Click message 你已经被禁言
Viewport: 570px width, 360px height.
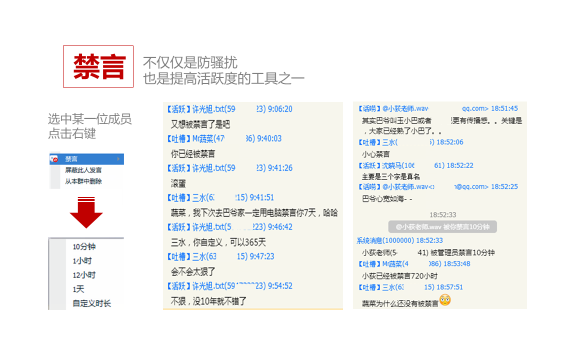coord(193,154)
